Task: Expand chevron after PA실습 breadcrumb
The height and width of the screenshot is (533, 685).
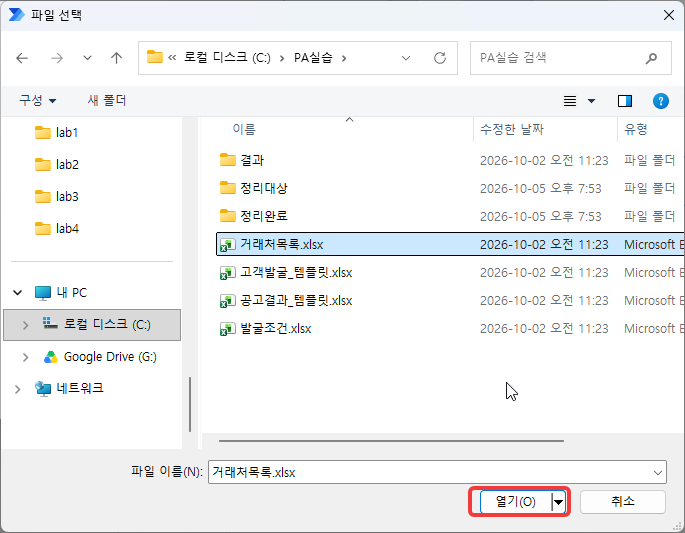Action: tap(344, 58)
